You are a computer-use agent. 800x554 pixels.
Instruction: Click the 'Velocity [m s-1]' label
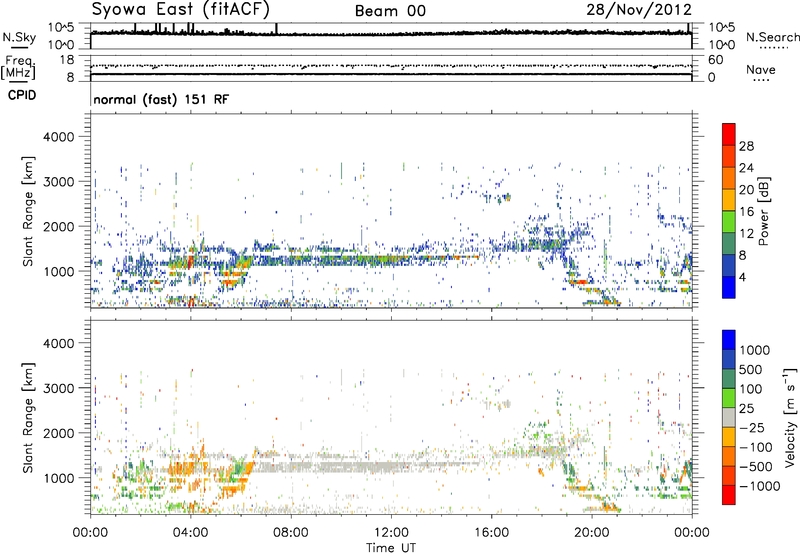coord(791,417)
